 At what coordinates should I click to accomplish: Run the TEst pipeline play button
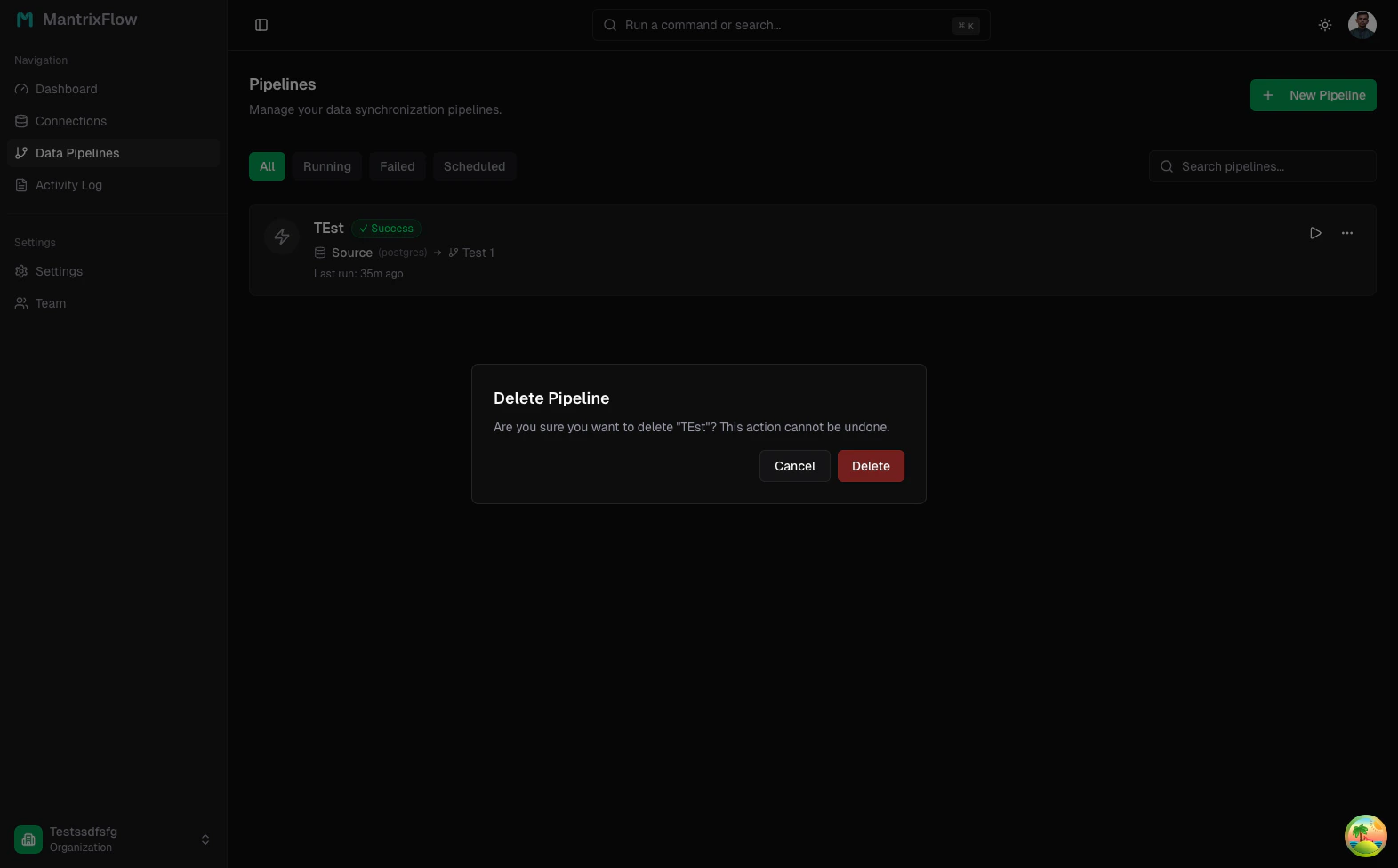tap(1315, 233)
